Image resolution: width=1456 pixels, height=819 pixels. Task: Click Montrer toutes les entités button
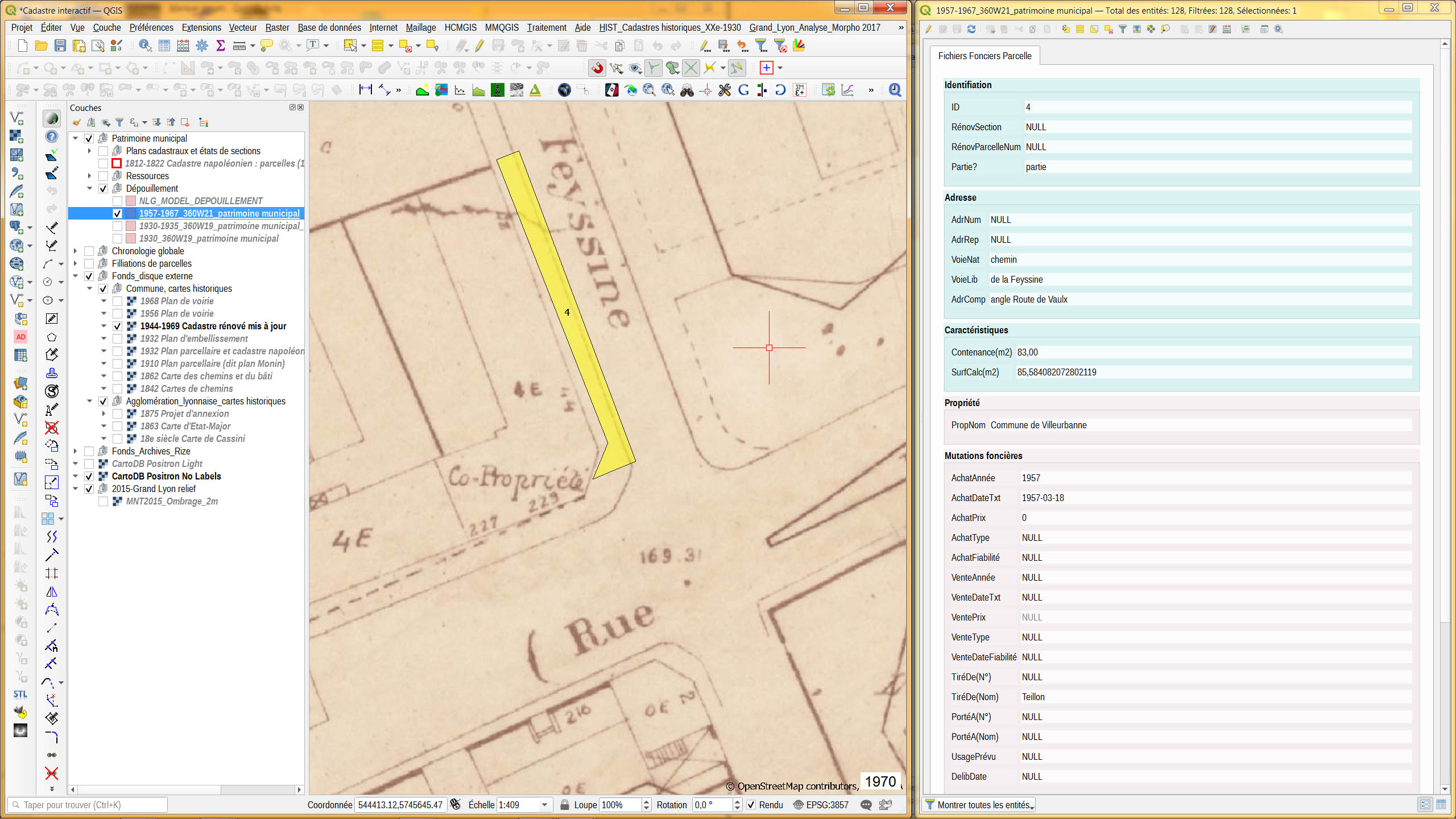point(979,805)
